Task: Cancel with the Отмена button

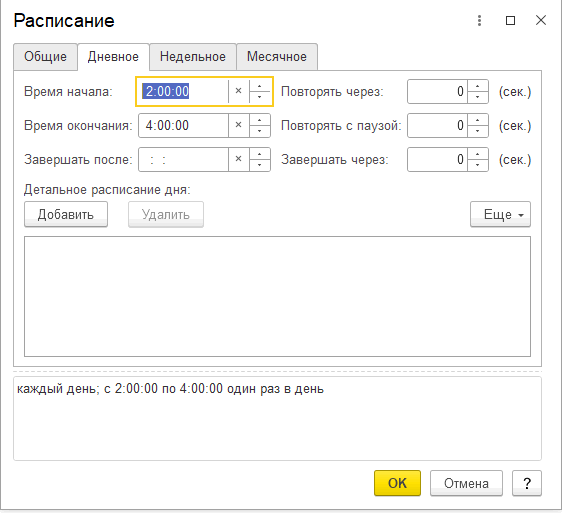Action: tap(466, 483)
